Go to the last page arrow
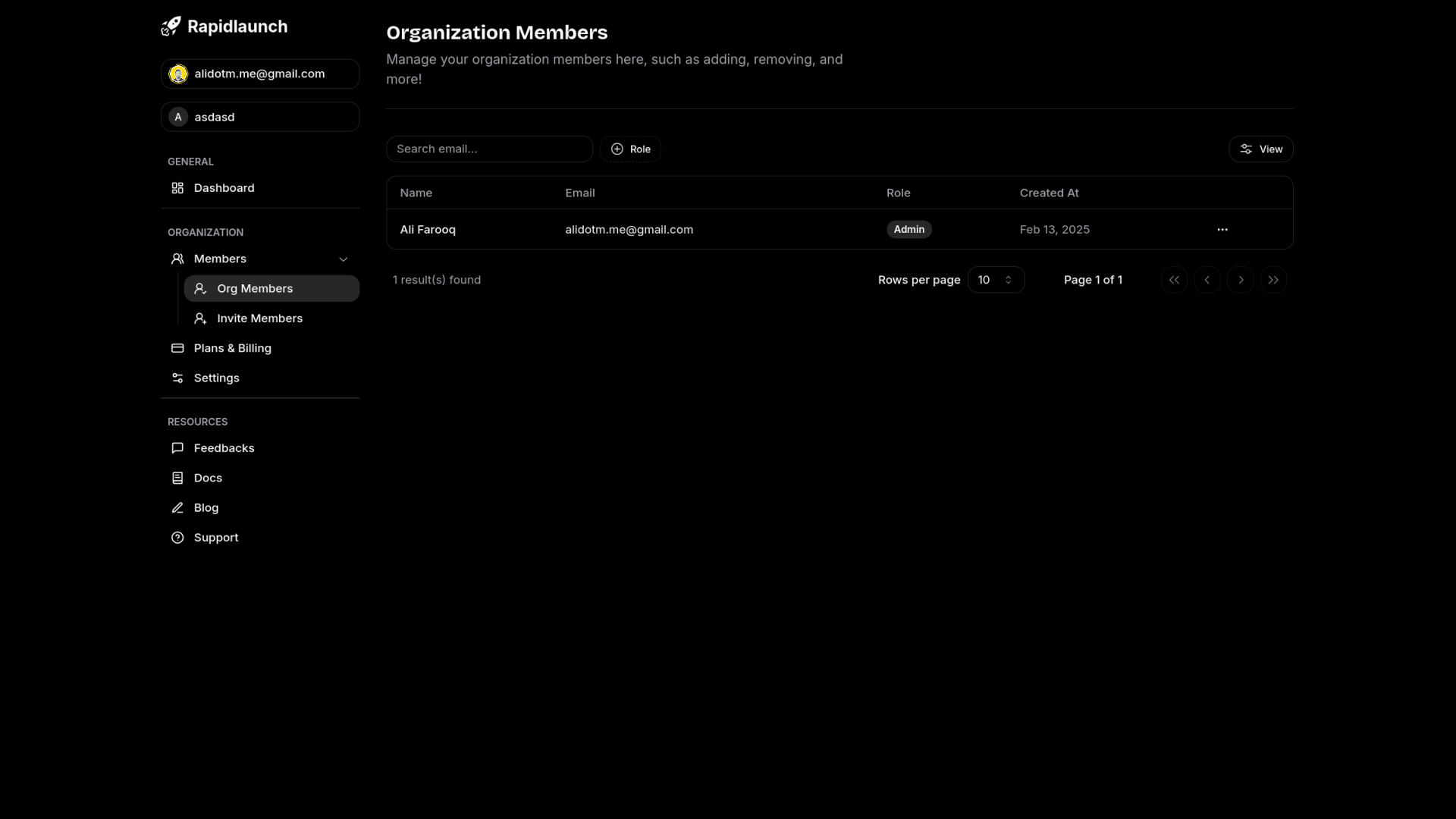The image size is (1456, 819). click(x=1273, y=280)
